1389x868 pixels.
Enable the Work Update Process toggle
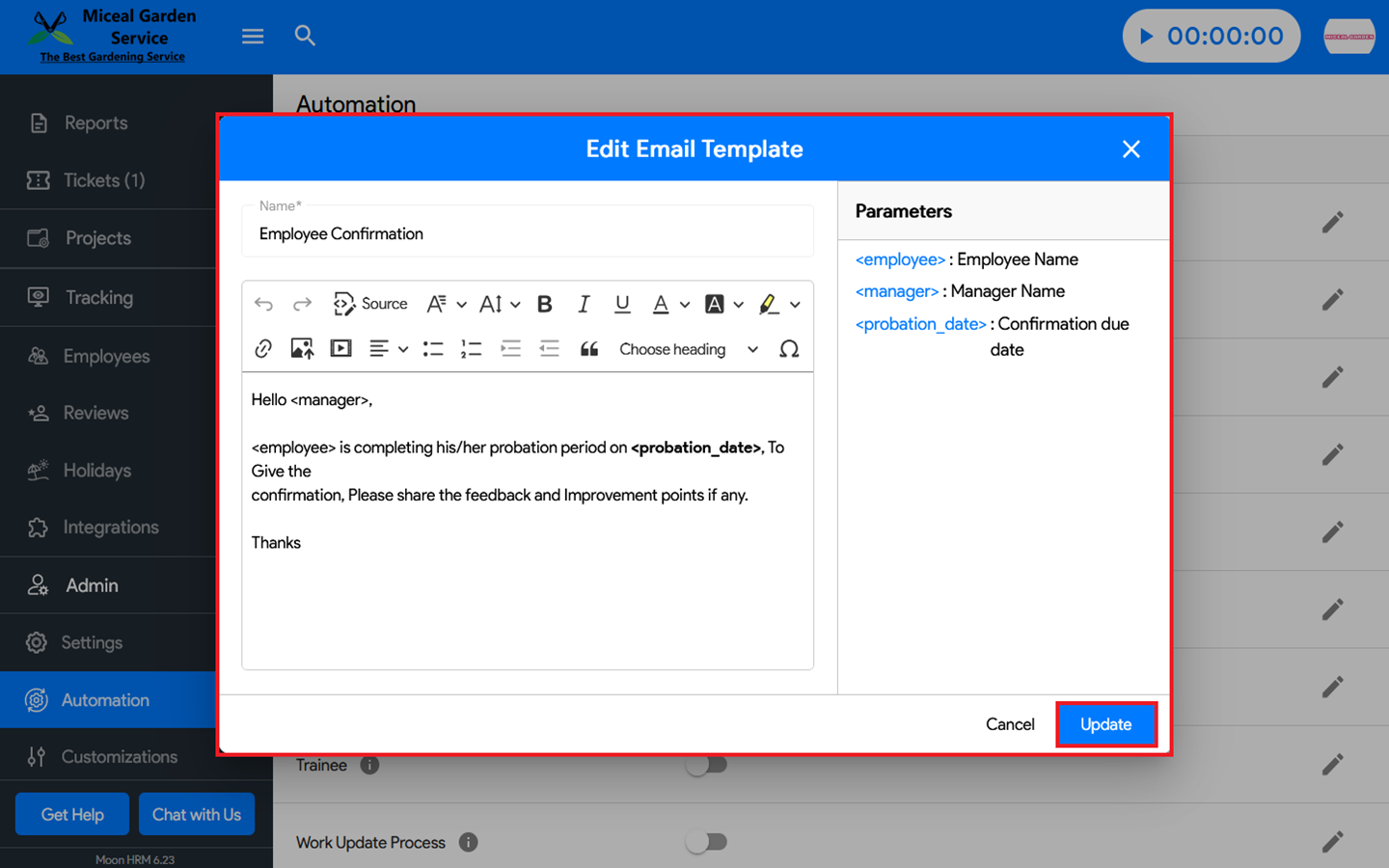tap(706, 842)
